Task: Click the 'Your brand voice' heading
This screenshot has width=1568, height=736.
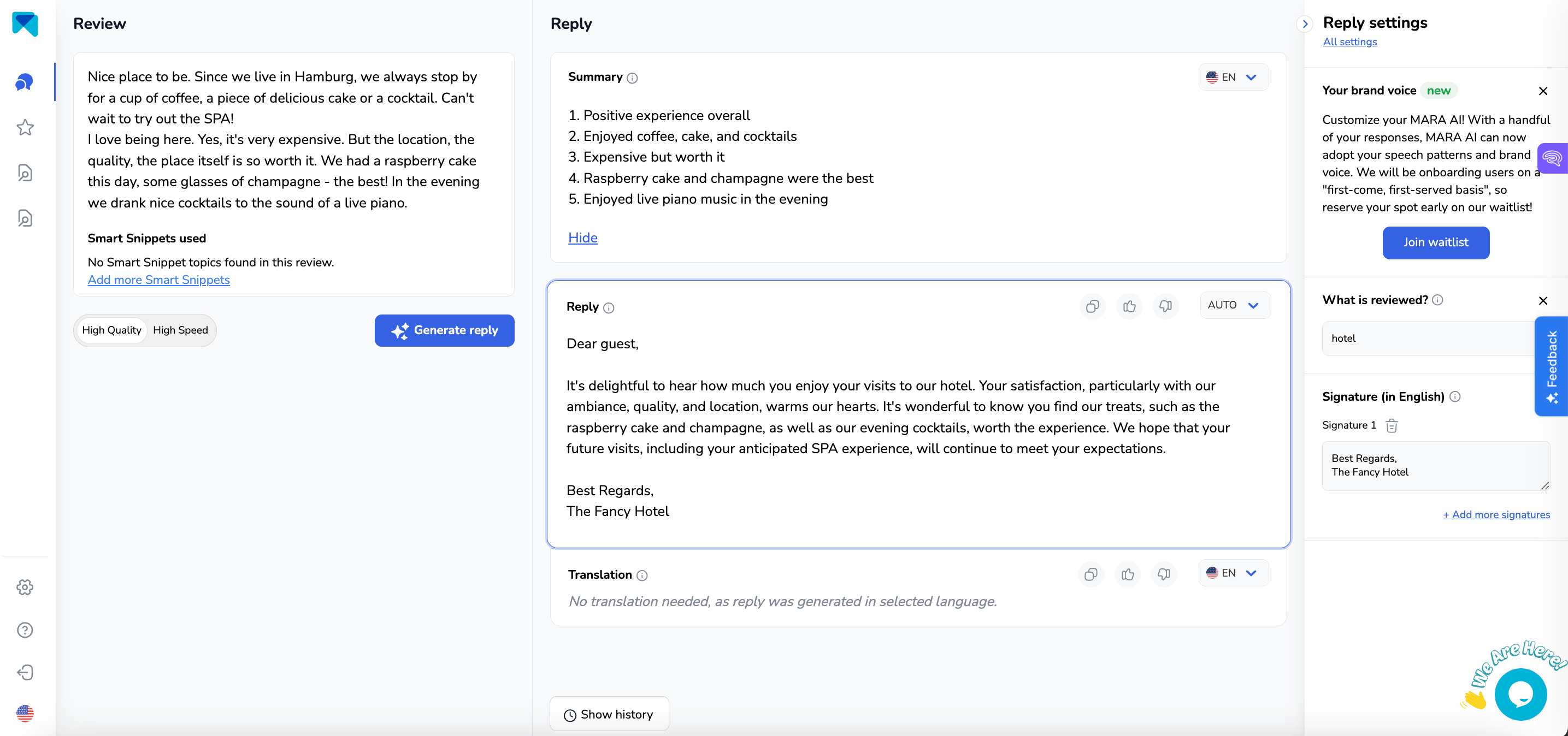Action: pos(1369,91)
